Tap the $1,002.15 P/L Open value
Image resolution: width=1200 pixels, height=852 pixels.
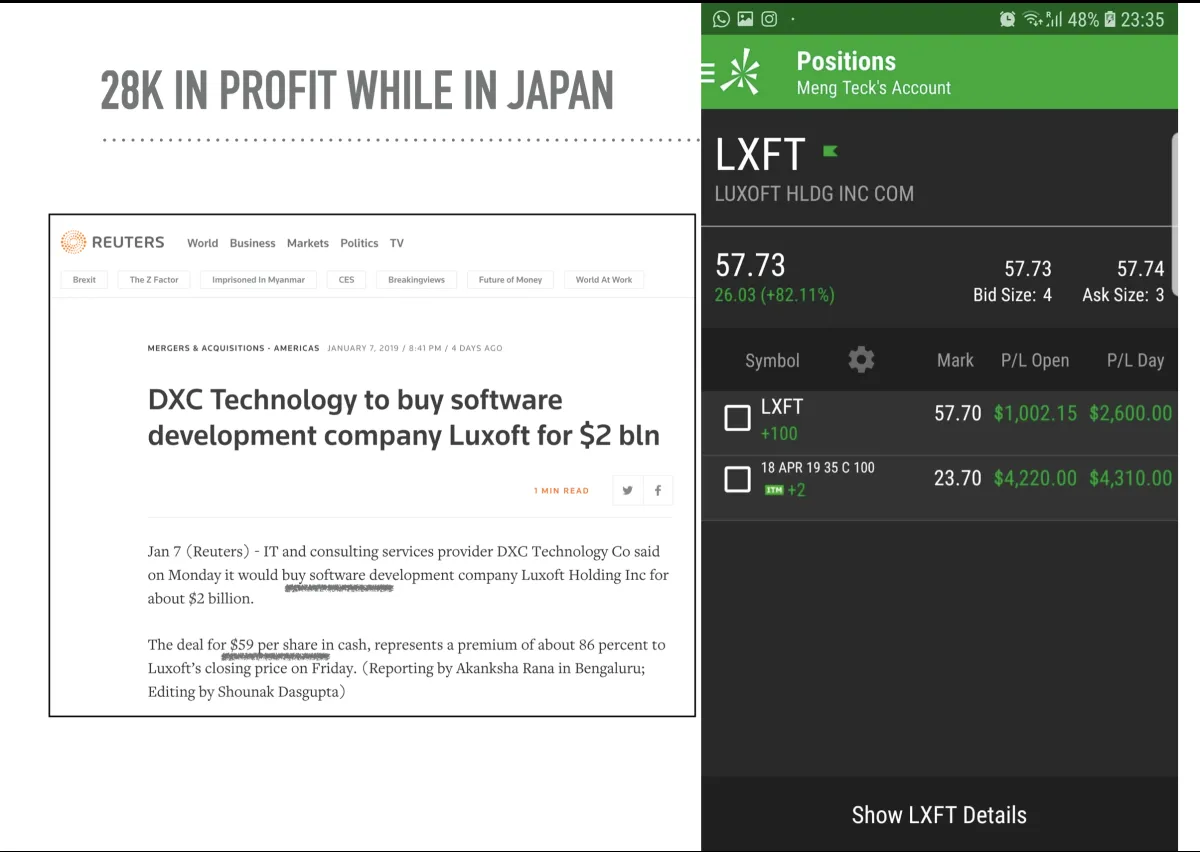click(x=1035, y=413)
